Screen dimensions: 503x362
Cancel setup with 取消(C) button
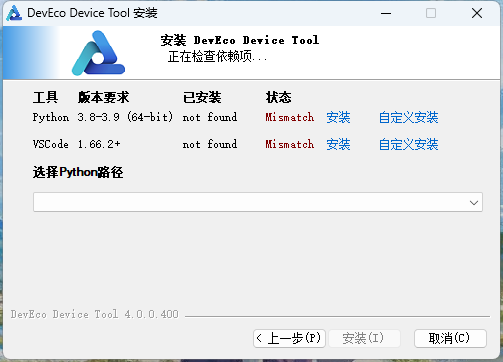pos(450,338)
